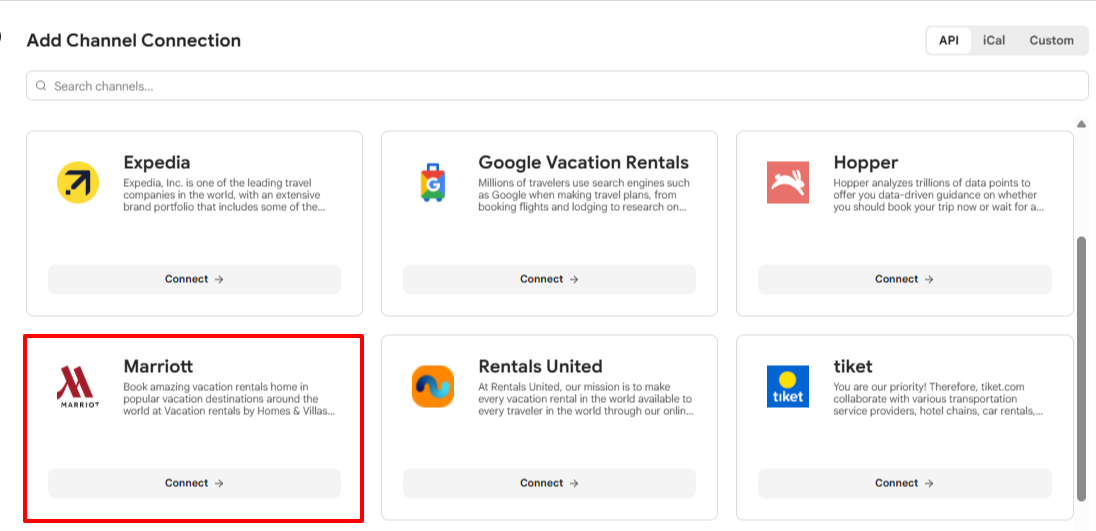Image resolution: width=1096 pixels, height=531 pixels.
Task: Switch to the Custom tab
Action: click(1051, 41)
